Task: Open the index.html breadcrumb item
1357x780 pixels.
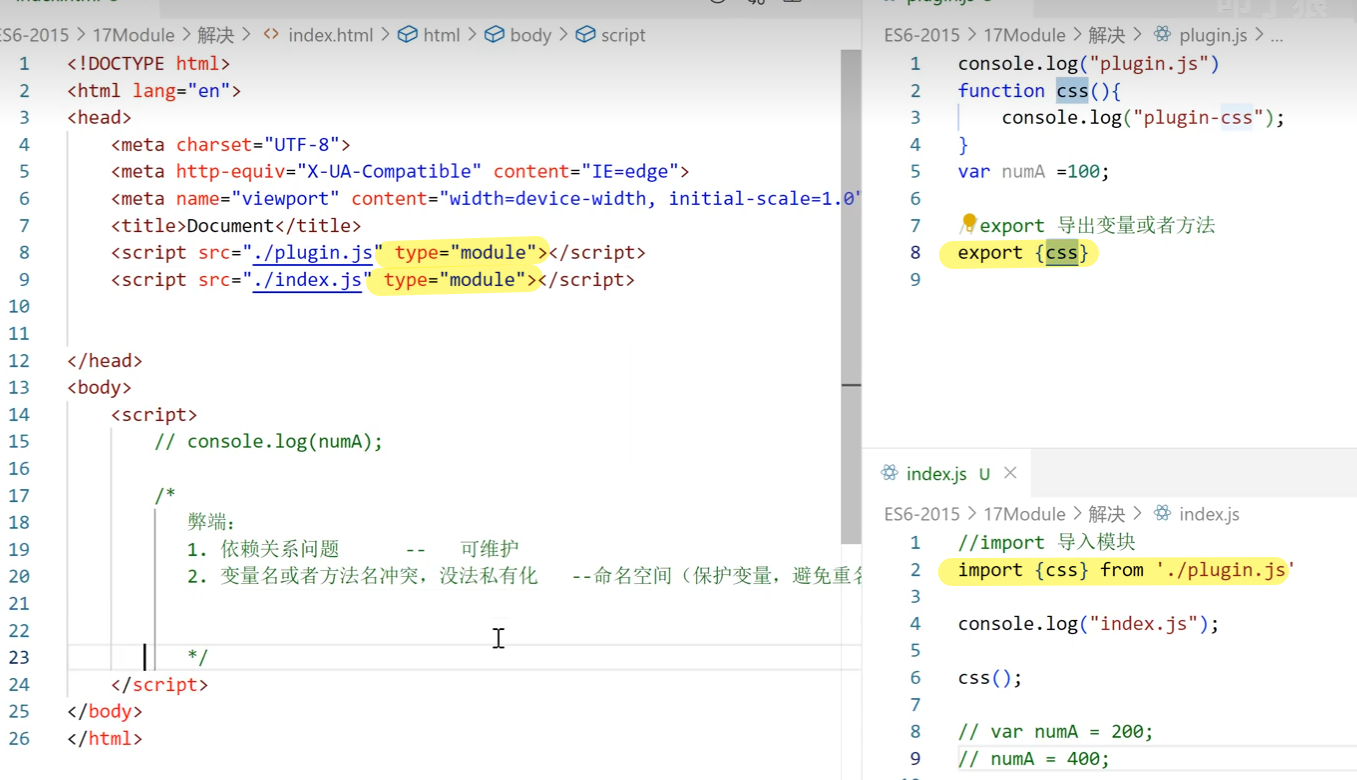Action: point(330,35)
